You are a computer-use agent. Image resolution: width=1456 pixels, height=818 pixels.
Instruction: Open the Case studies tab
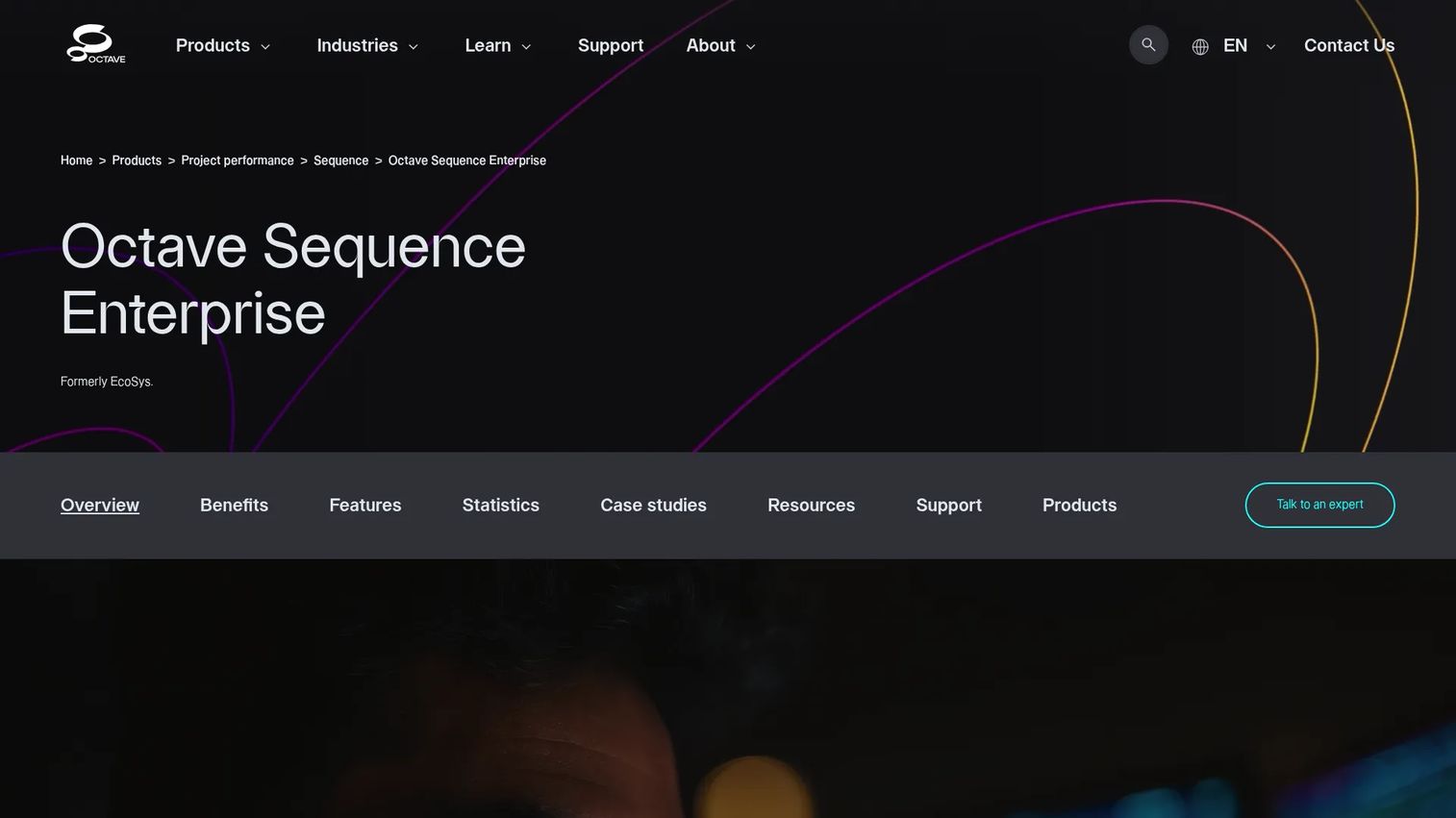(x=653, y=505)
